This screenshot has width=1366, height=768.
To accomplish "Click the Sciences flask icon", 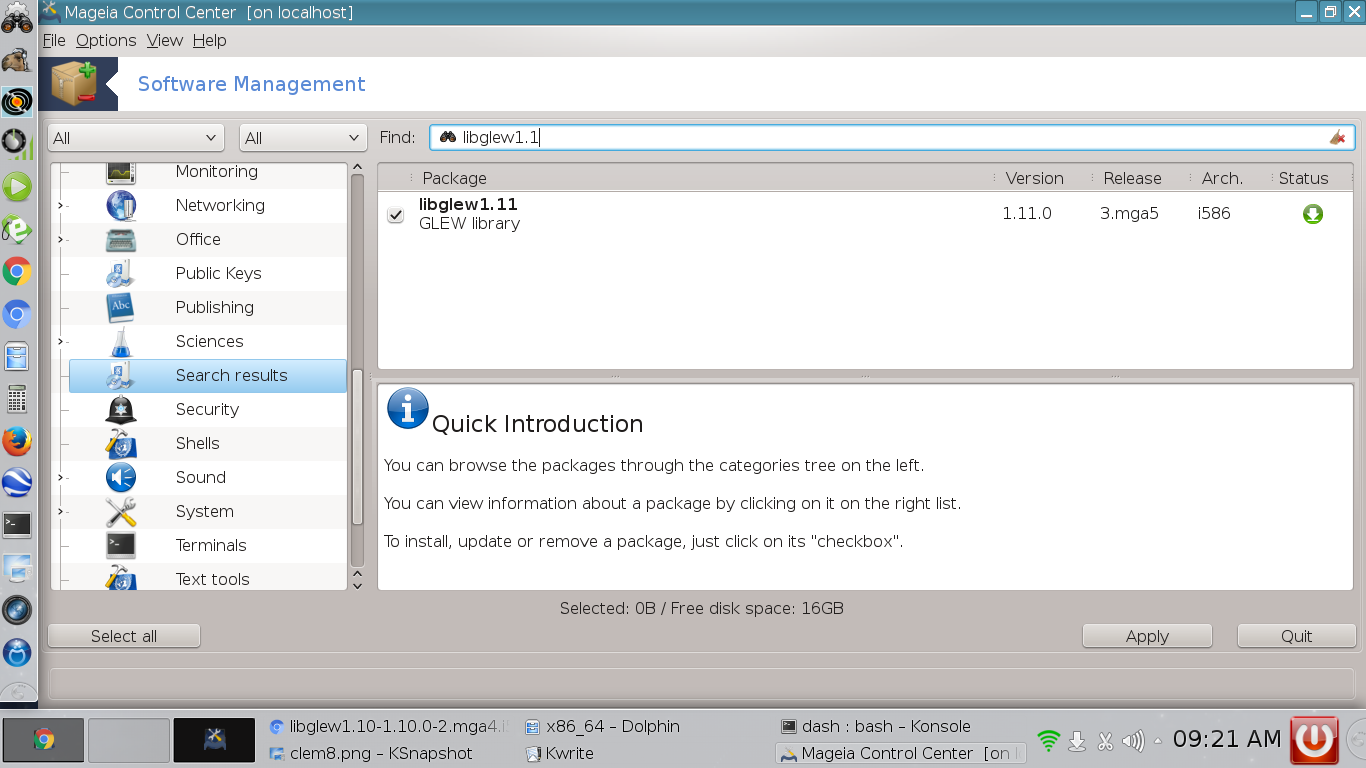I will (121, 341).
